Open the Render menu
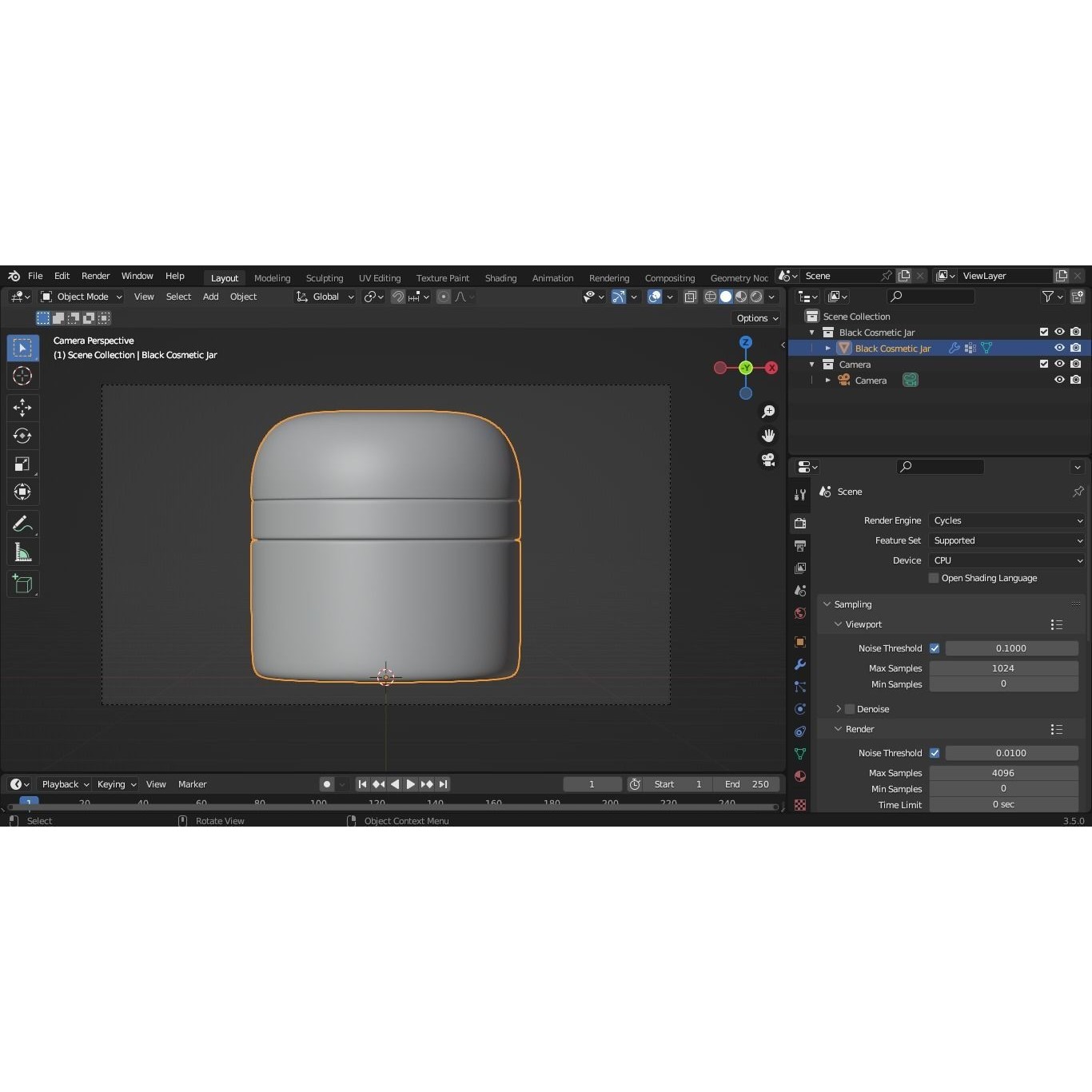The height and width of the screenshot is (1092, 1092). click(95, 276)
